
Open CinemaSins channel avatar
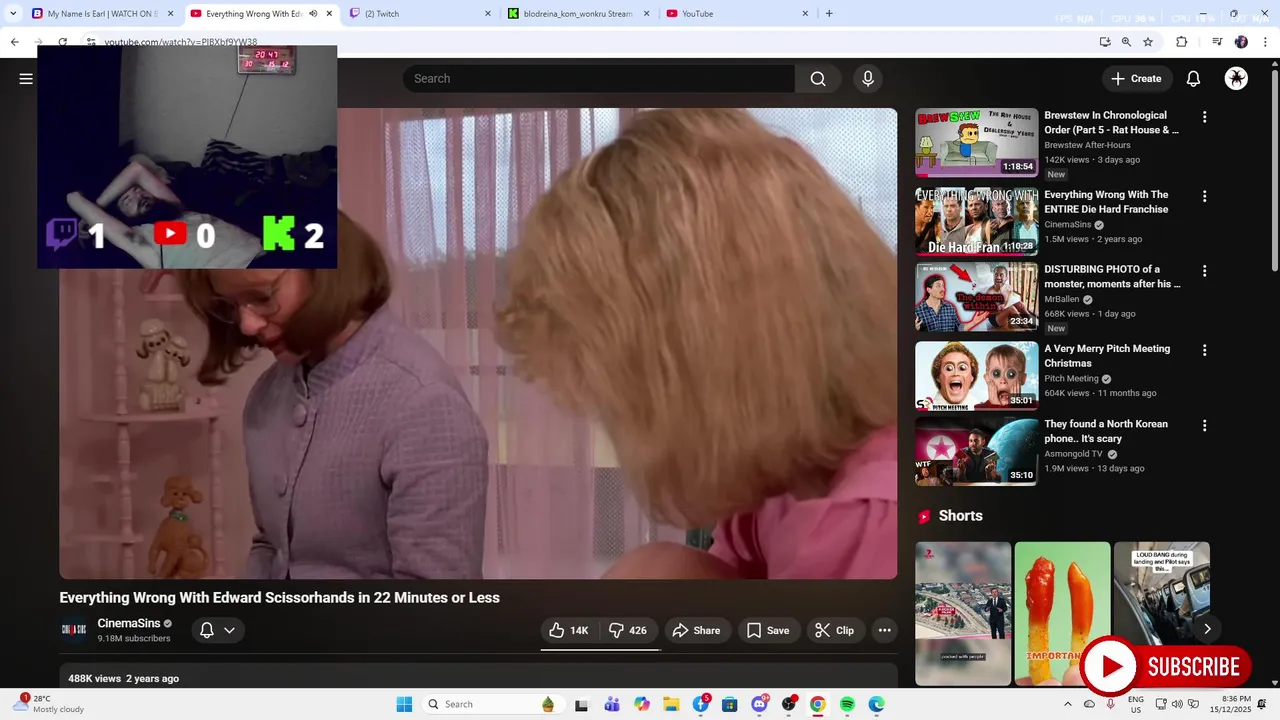coord(74,630)
